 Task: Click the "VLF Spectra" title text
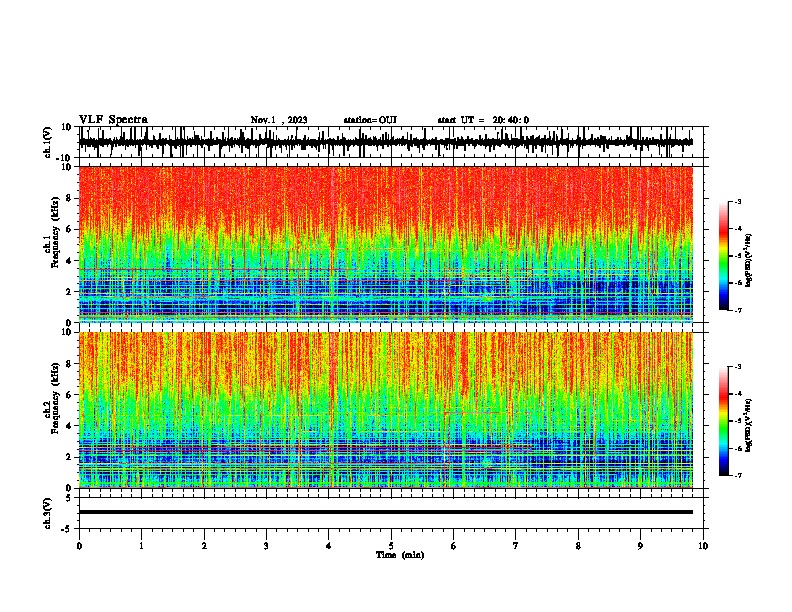(113, 120)
